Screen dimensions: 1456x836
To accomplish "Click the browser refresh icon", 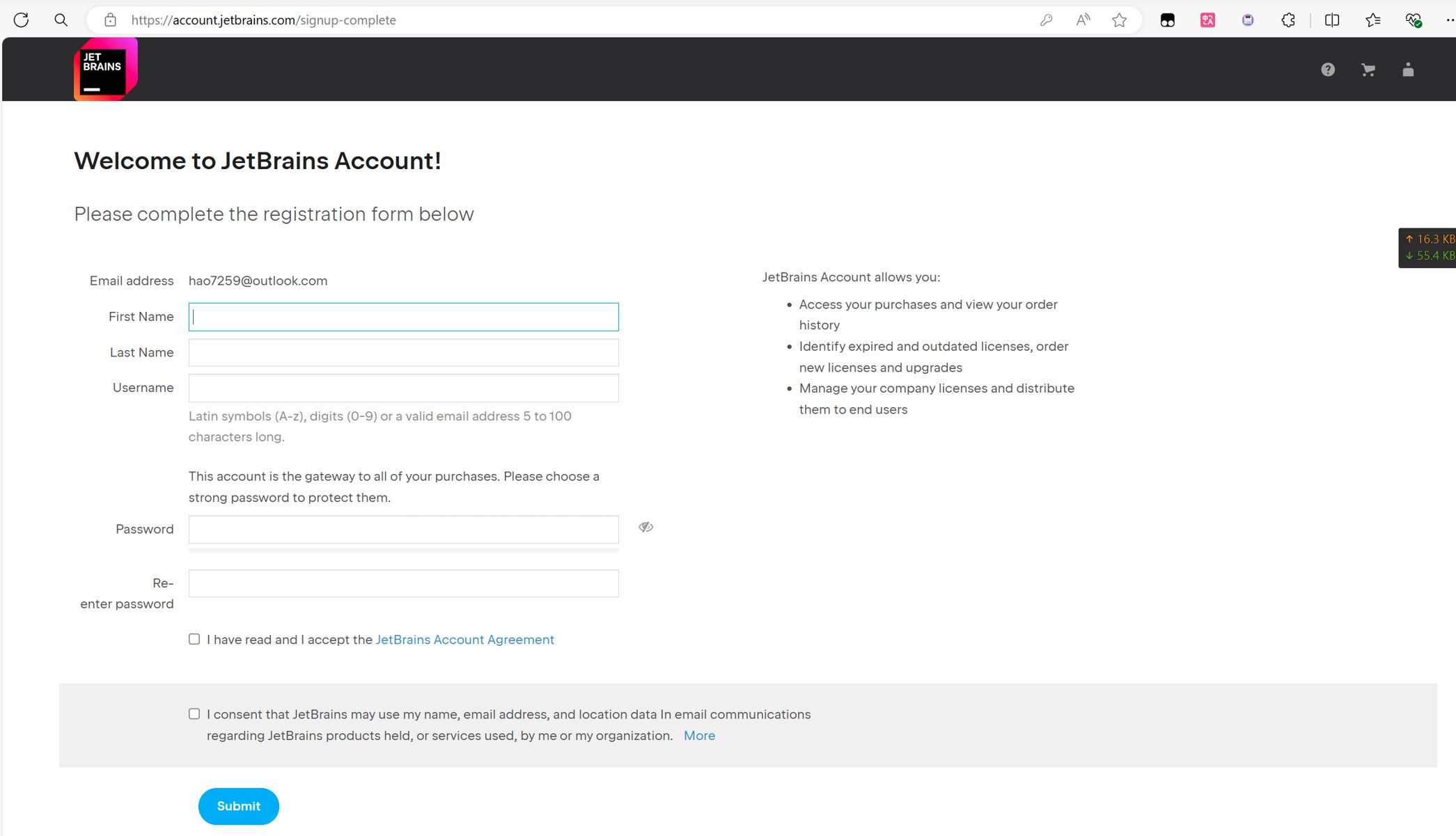I will click(21, 20).
